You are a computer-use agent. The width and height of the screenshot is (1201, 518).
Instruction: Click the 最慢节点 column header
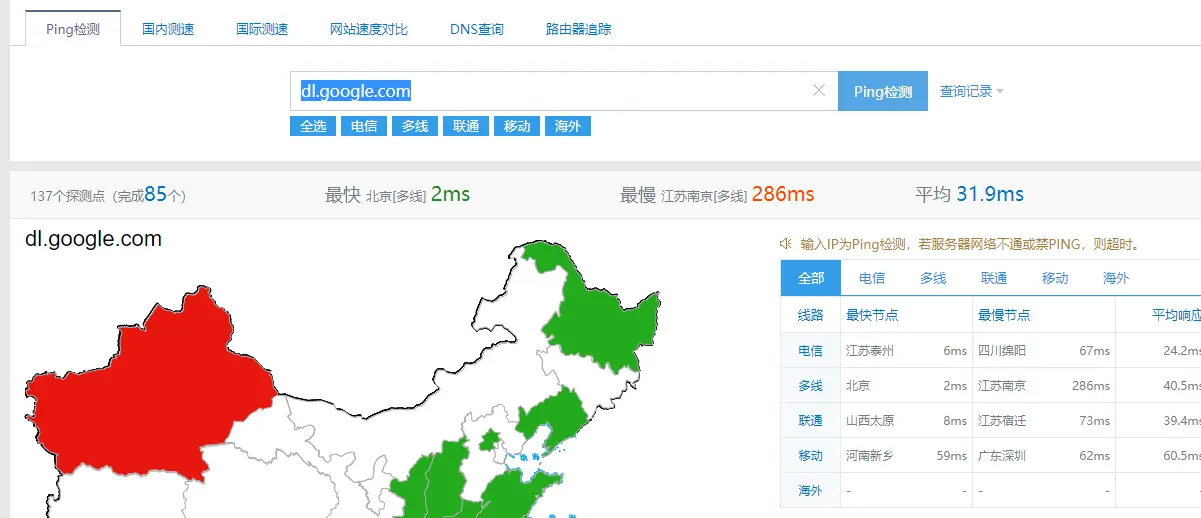pyautogui.click(x=1004, y=315)
